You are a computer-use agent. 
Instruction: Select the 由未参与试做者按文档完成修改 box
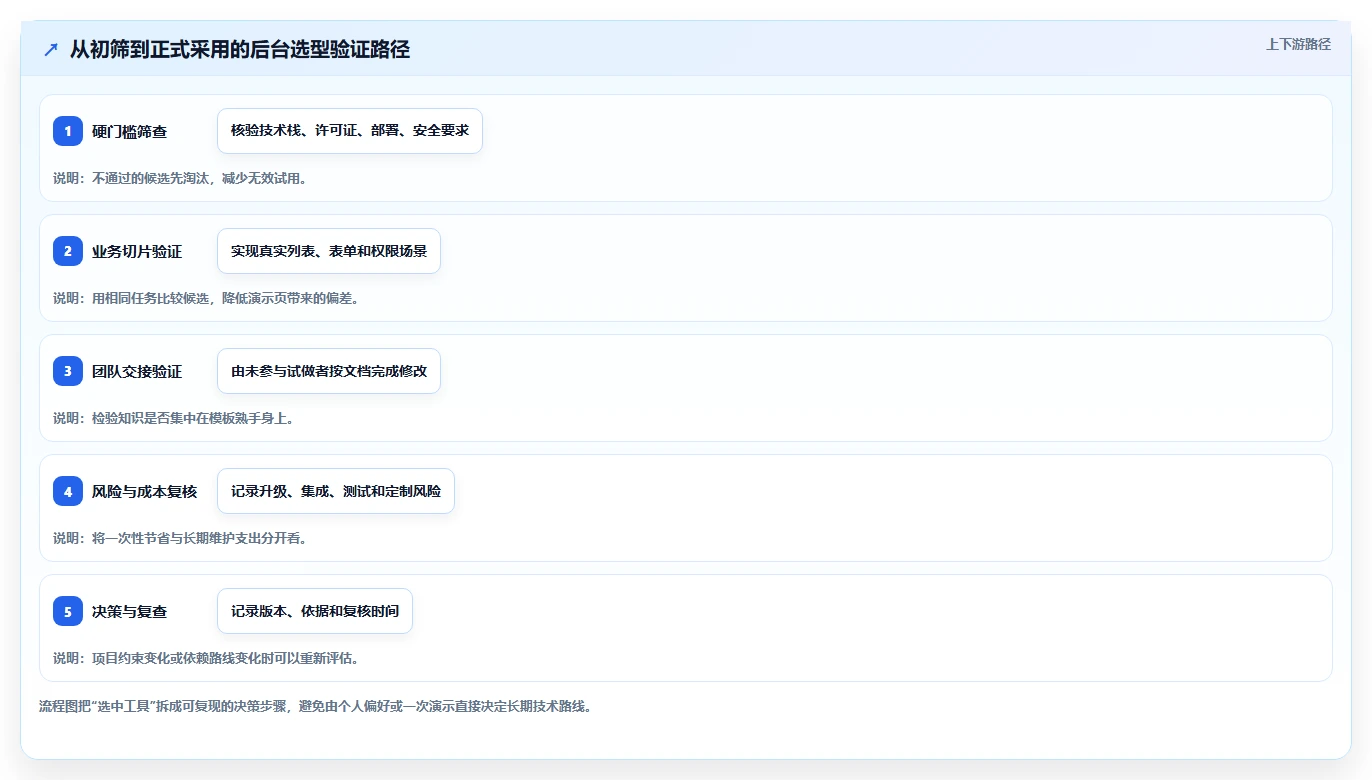point(329,371)
